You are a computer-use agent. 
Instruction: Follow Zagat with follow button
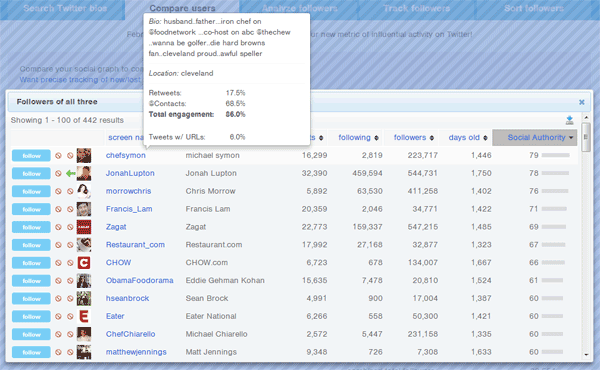pos(31,227)
